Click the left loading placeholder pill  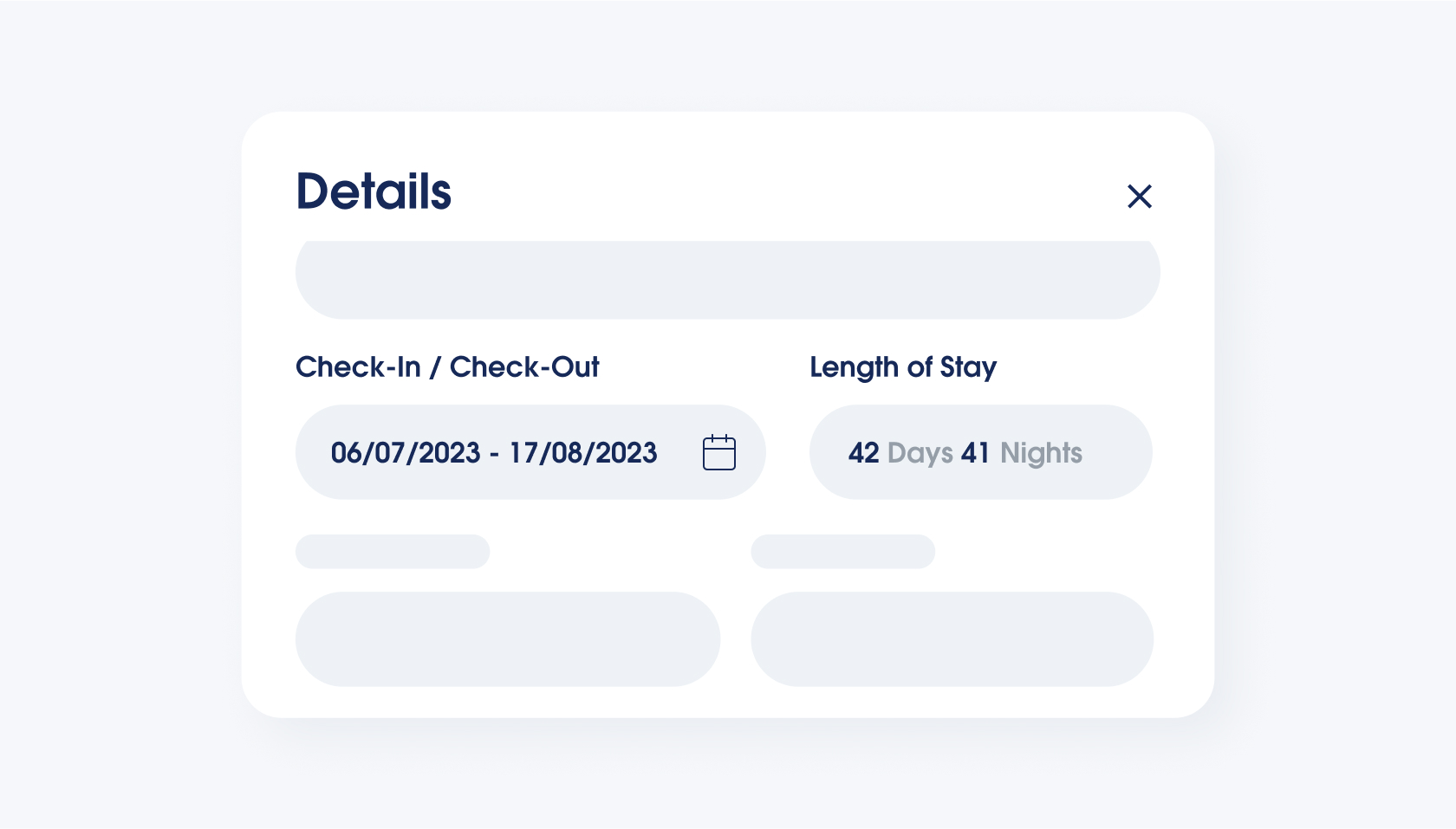click(392, 552)
